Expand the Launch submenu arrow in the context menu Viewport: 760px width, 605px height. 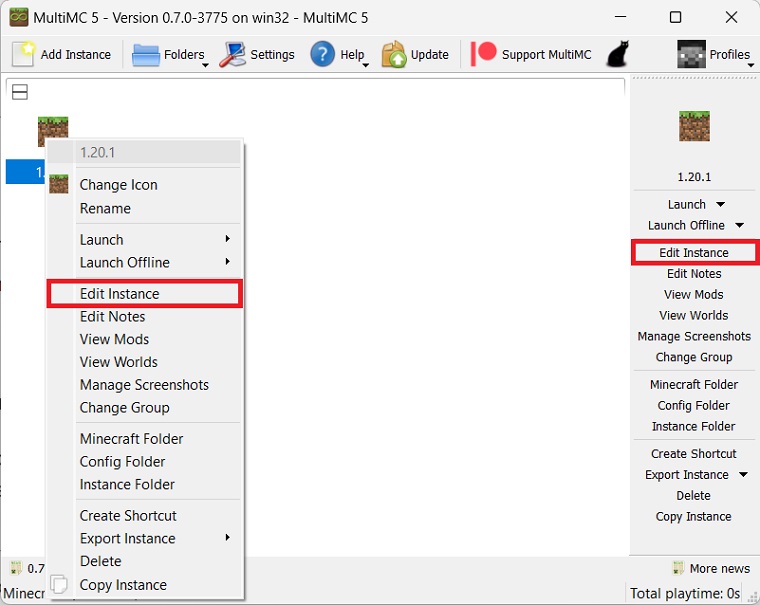click(x=227, y=239)
